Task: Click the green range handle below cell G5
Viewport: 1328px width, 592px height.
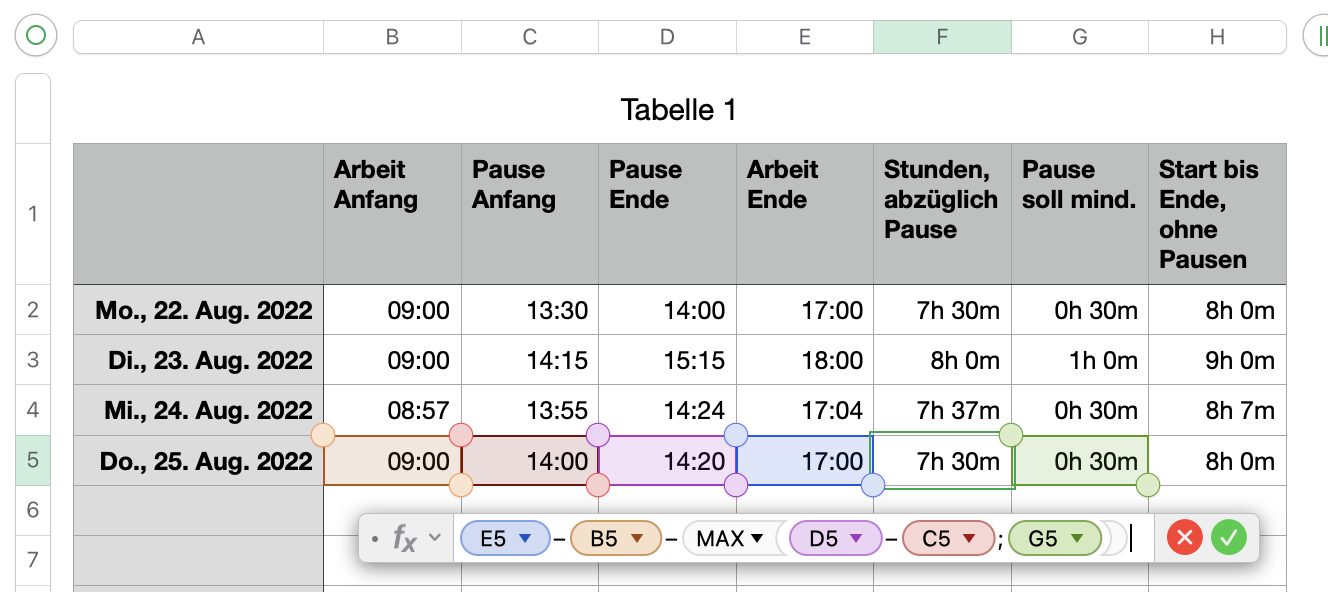Action: coord(1148,486)
